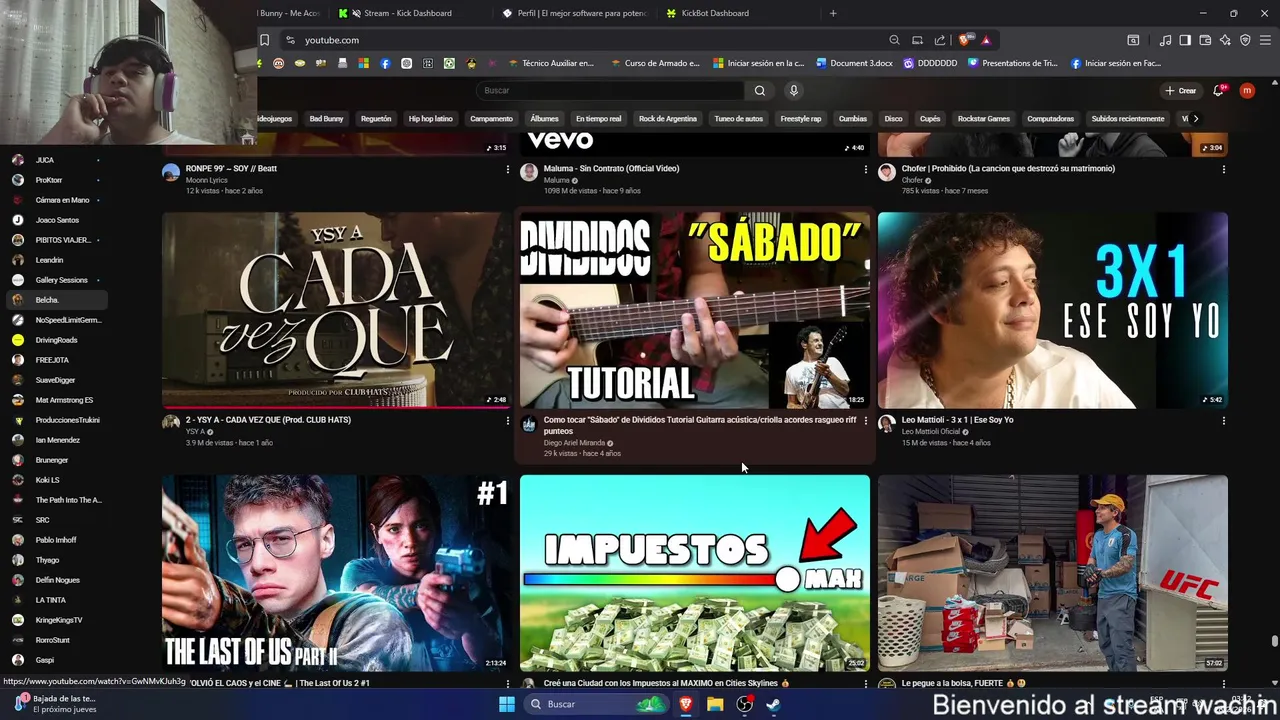Open Leo Mattioli Oficial channel link
1280x720 pixels.
tap(930, 432)
